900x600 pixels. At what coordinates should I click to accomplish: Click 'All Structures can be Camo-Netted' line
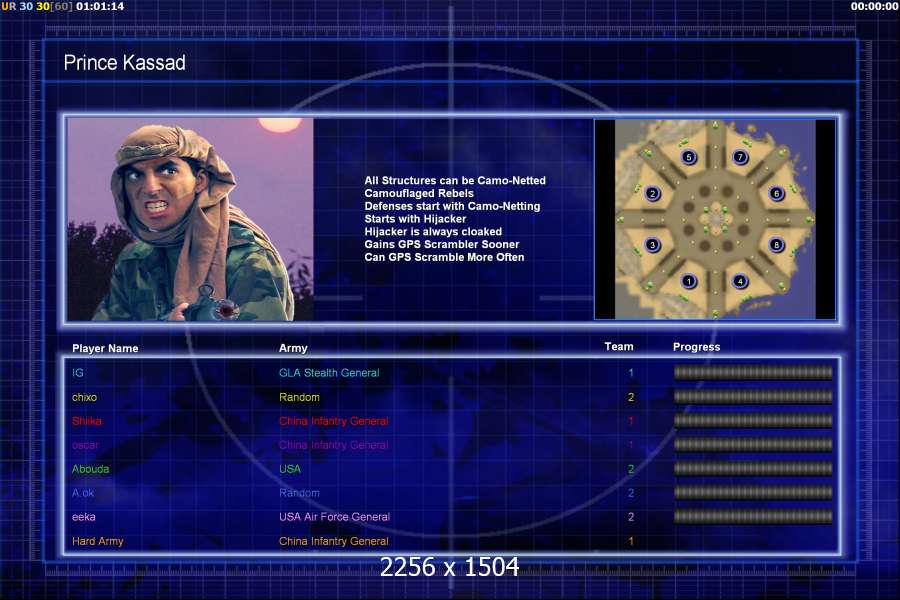click(455, 180)
